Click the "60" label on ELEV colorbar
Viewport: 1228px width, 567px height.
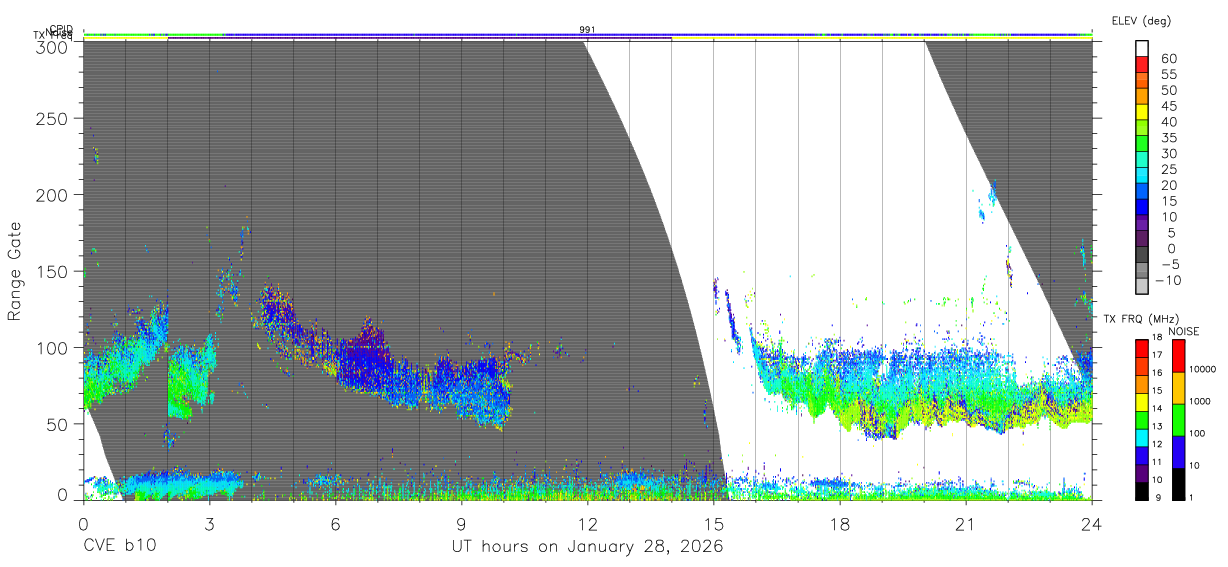1168,58
